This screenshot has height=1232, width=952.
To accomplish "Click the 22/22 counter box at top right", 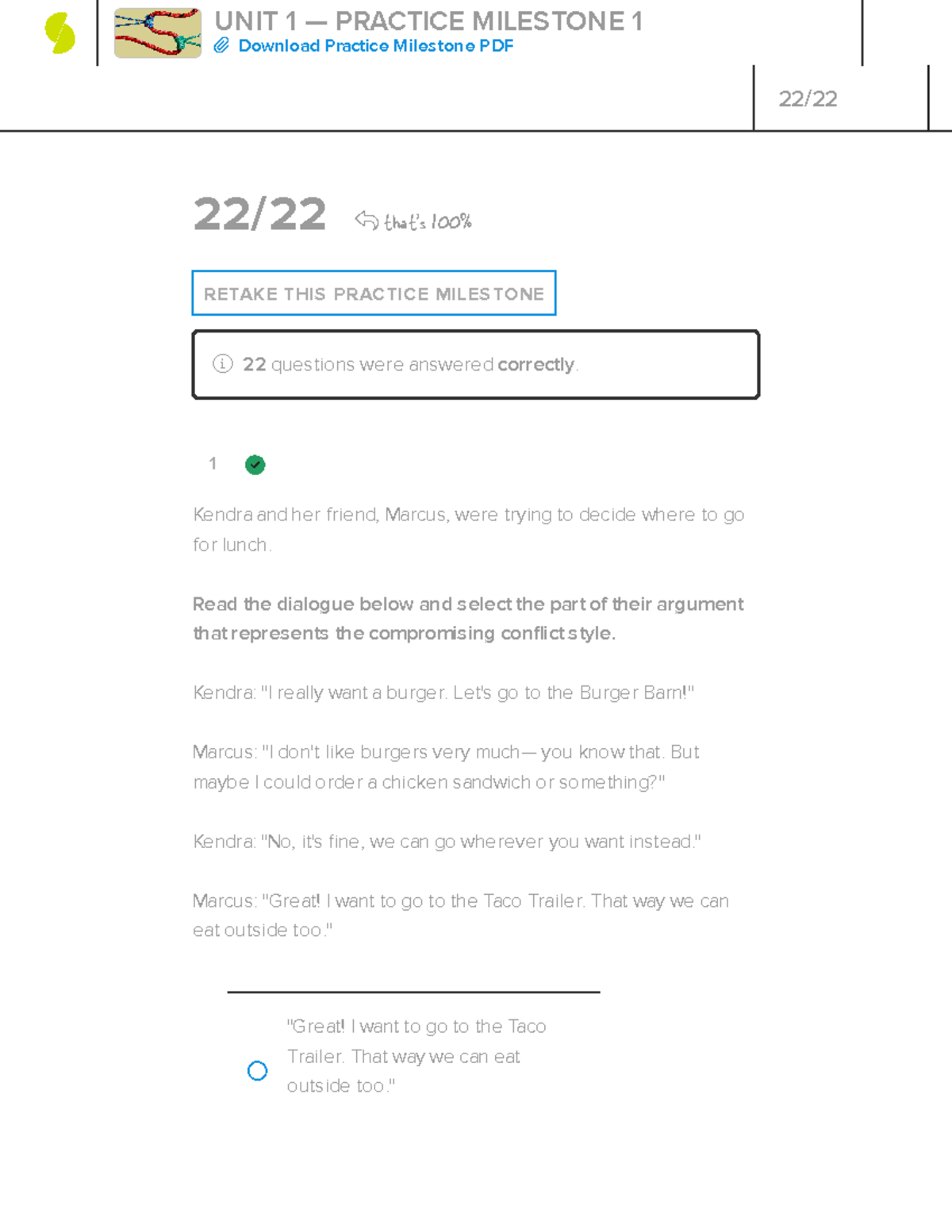I will (x=808, y=98).
